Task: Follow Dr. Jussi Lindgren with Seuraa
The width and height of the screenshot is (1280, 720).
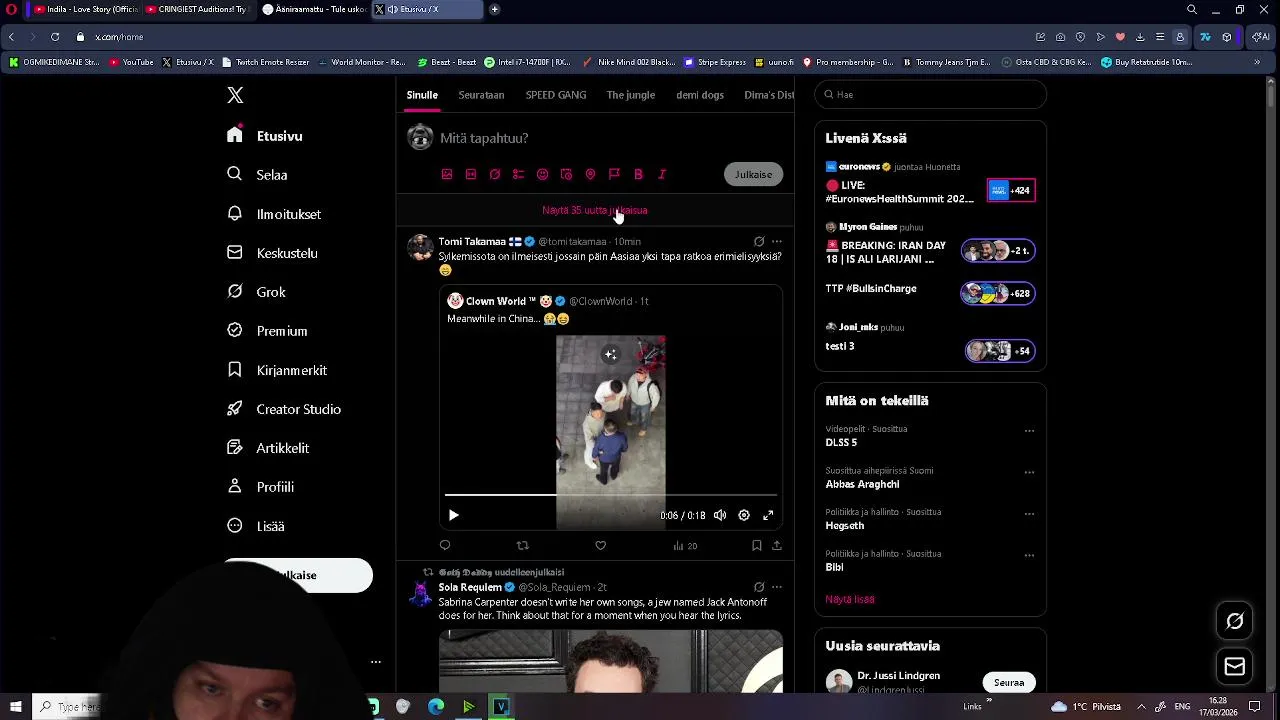Action: (x=1009, y=682)
